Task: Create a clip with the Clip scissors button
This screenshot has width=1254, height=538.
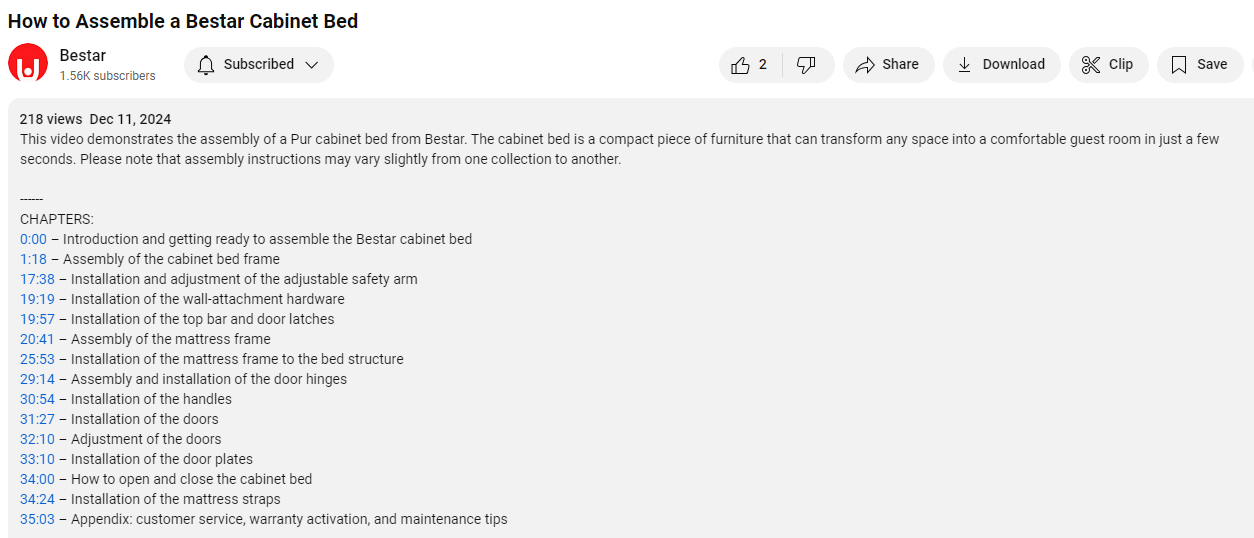Action: (x=1108, y=65)
